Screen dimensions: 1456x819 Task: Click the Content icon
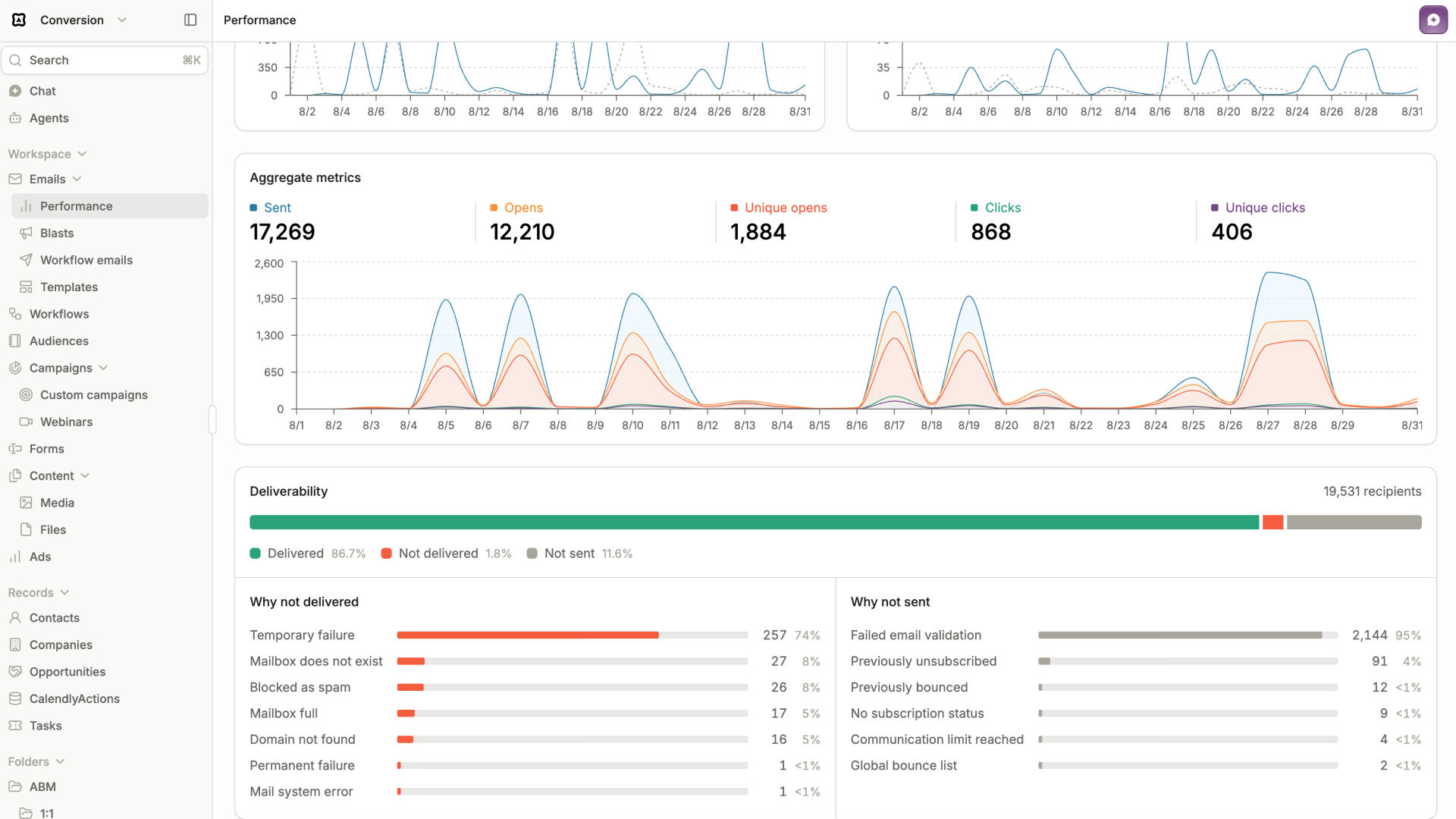[15, 475]
